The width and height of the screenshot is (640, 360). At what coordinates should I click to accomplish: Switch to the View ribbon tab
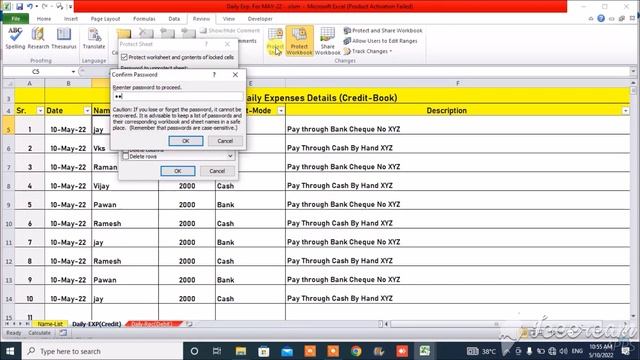229,19
